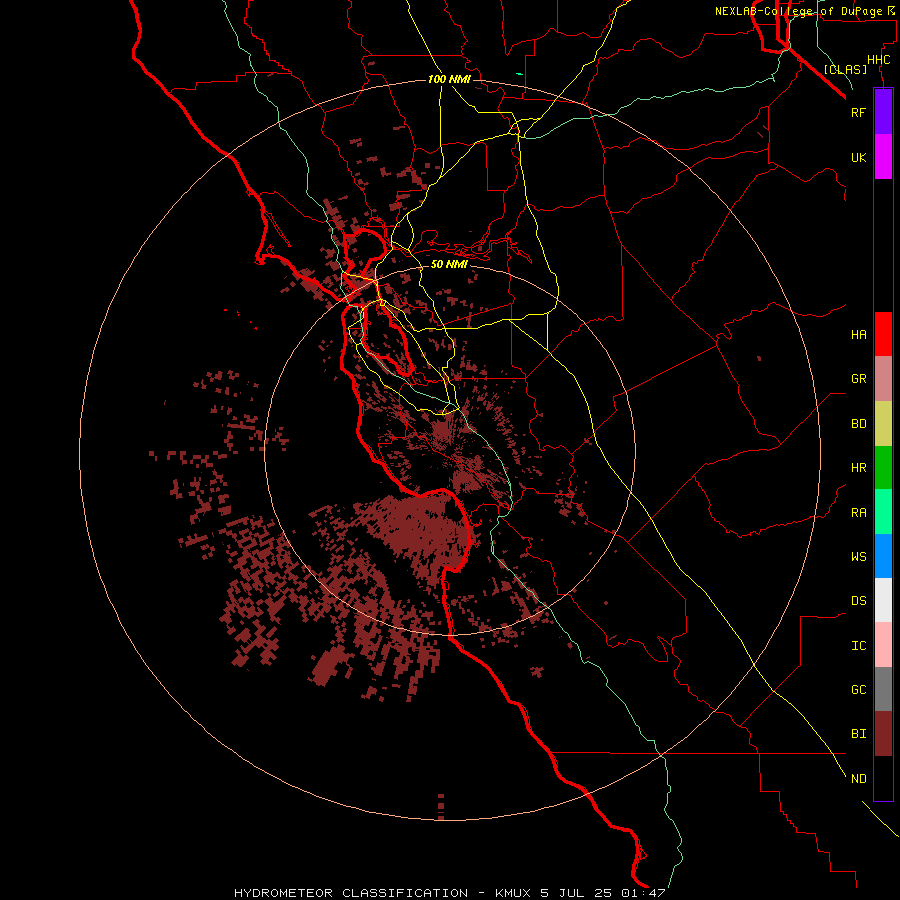This screenshot has height=900, width=900.
Task: Click the ND legend label
Action: coord(858,779)
